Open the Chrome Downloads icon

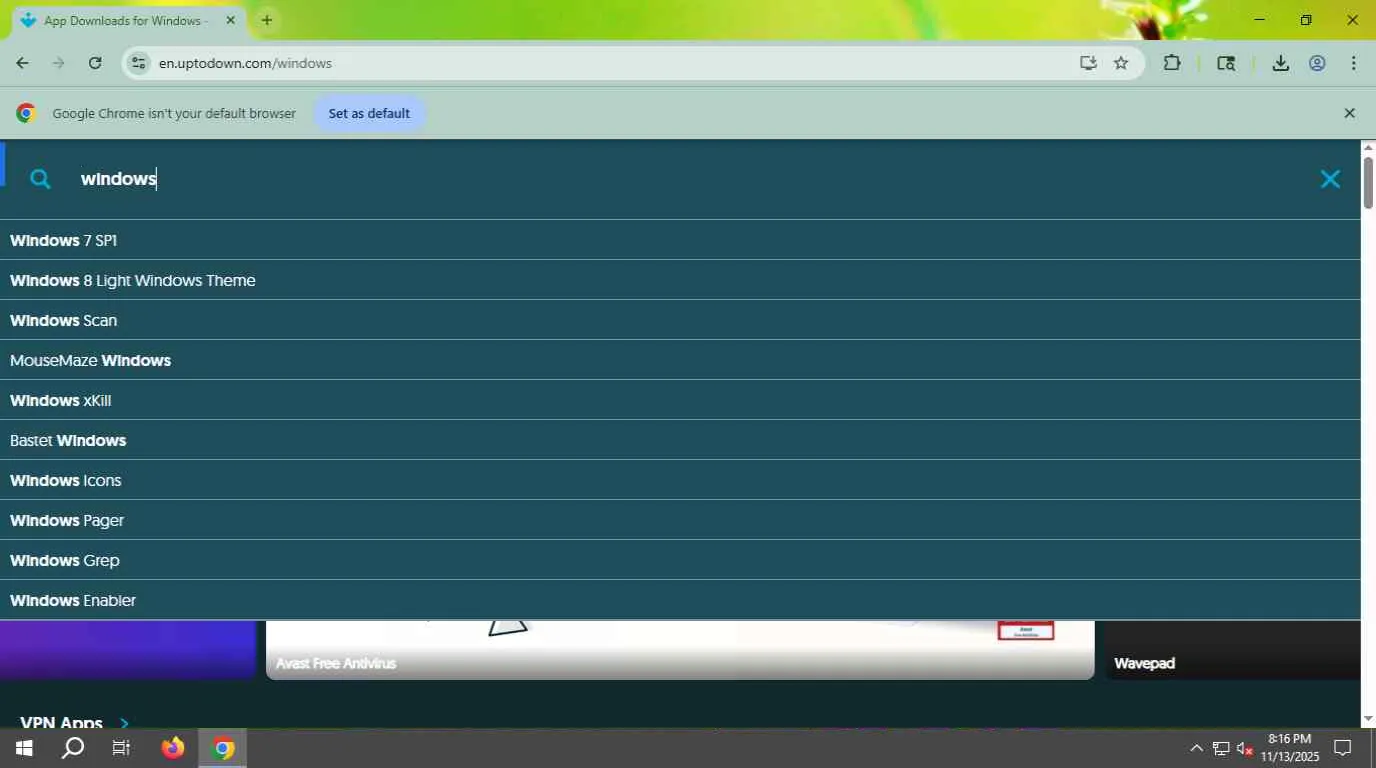tap(1280, 63)
